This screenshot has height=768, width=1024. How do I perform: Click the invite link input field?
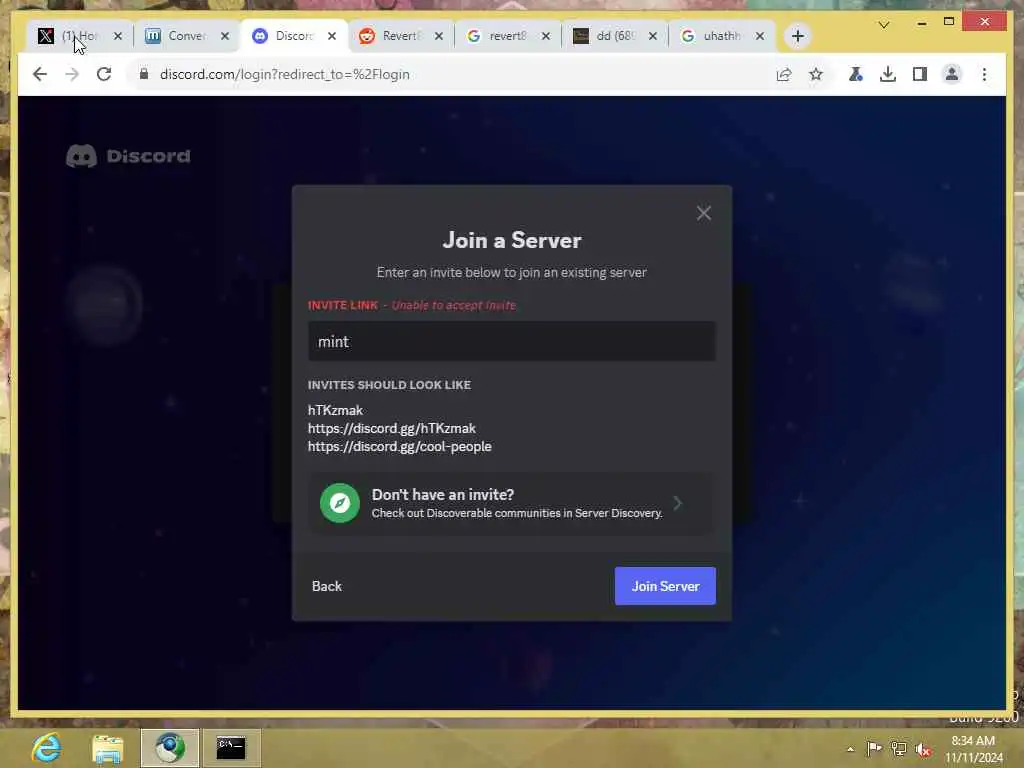[x=511, y=342]
